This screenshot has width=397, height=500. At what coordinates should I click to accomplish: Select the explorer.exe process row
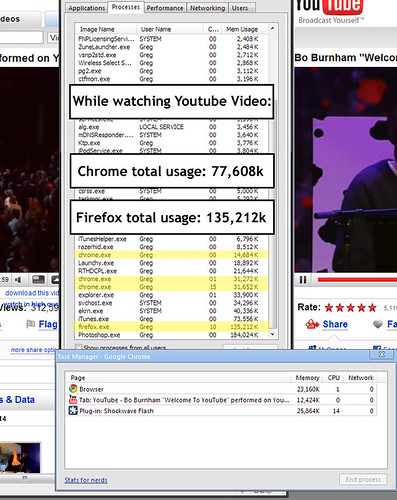click(172, 295)
